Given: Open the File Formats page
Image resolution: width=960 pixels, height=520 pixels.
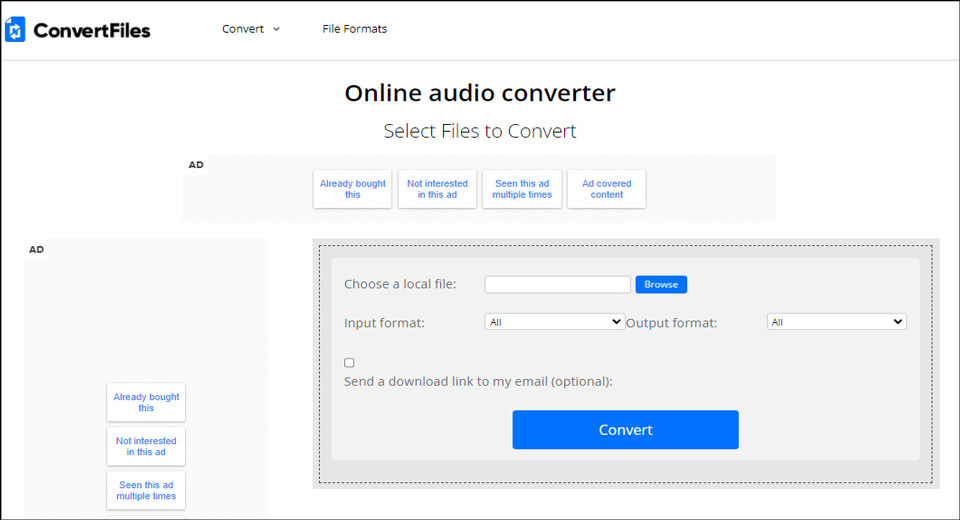Looking at the screenshot, I should pos(354,29).
